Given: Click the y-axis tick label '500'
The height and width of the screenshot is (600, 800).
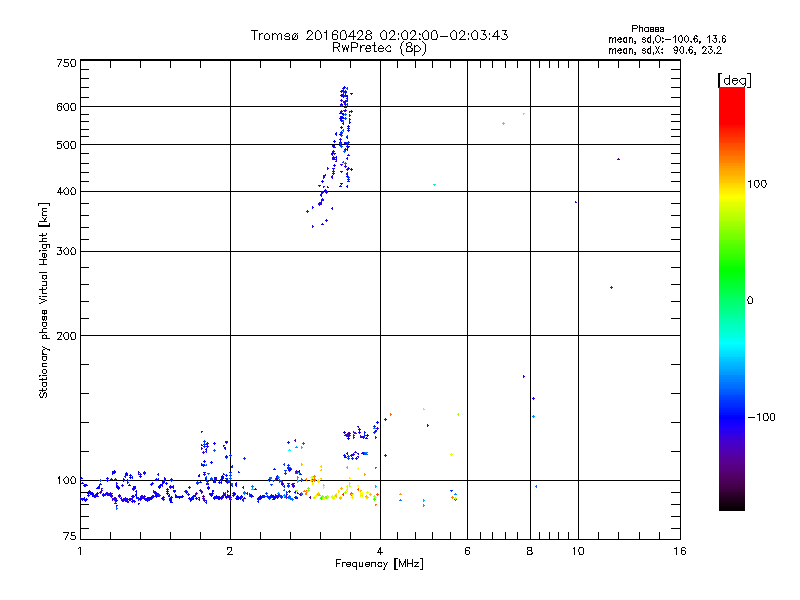Looking at the screenshot, I should coord(66,145).
